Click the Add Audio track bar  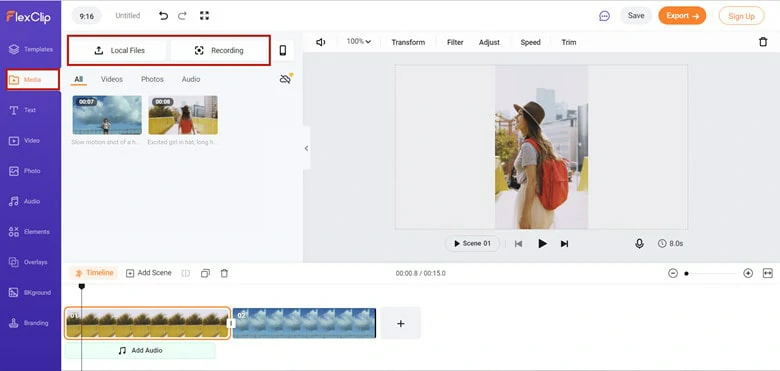140,351
